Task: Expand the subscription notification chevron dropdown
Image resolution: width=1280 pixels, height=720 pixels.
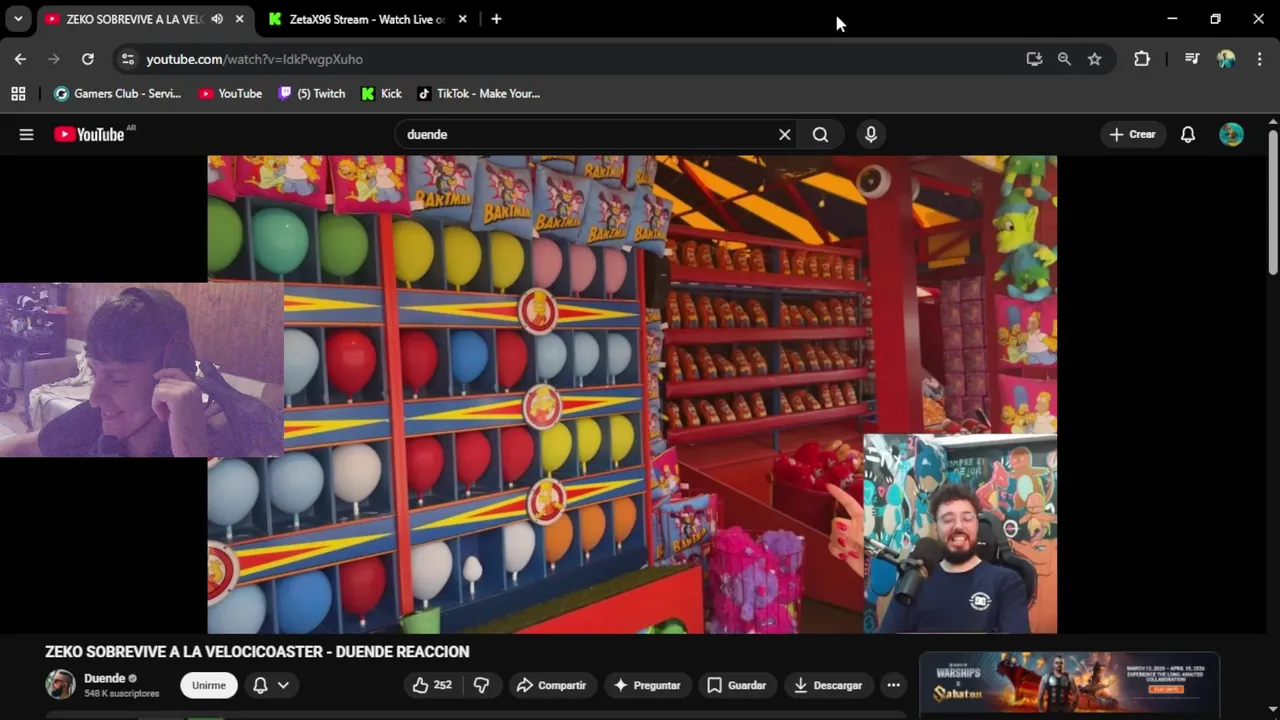Action: [284, 685]
